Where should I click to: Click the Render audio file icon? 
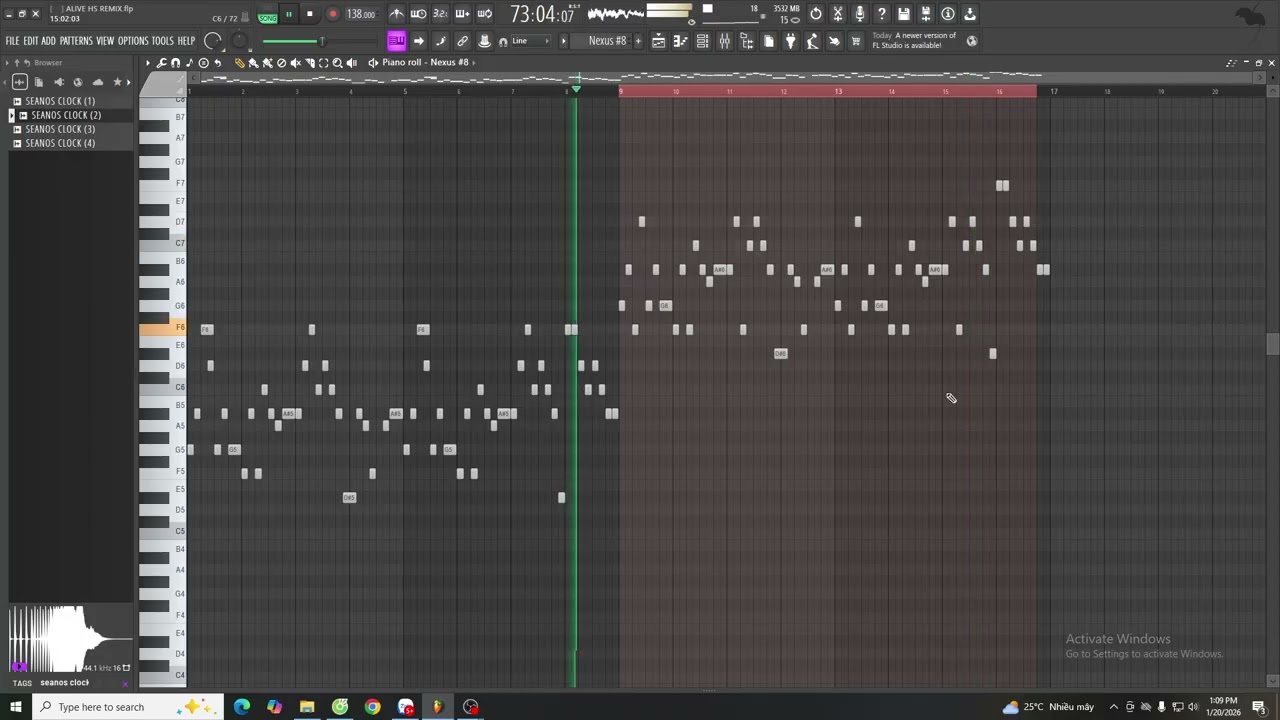926,14
